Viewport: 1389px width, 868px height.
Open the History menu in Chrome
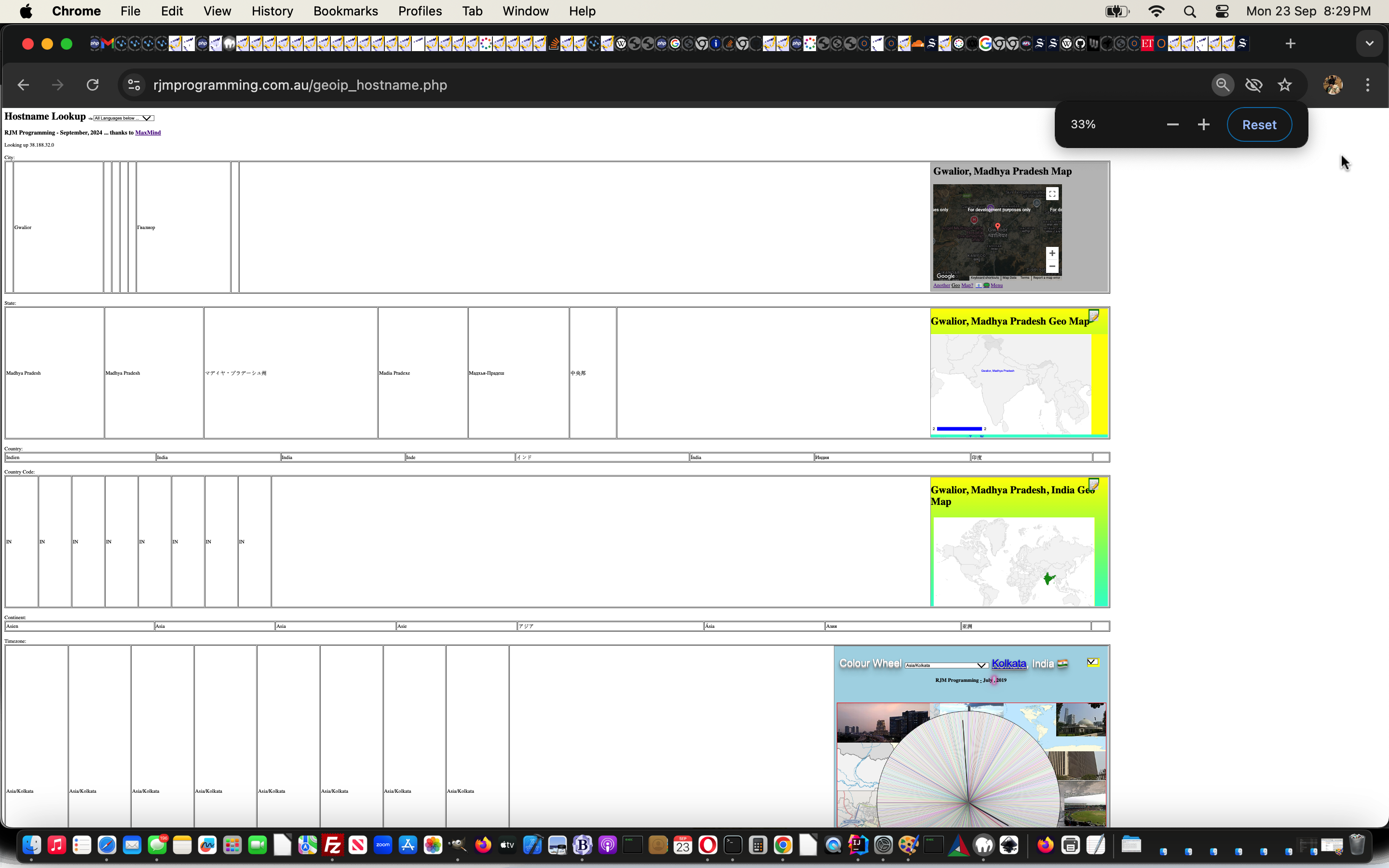coord(270,11)
